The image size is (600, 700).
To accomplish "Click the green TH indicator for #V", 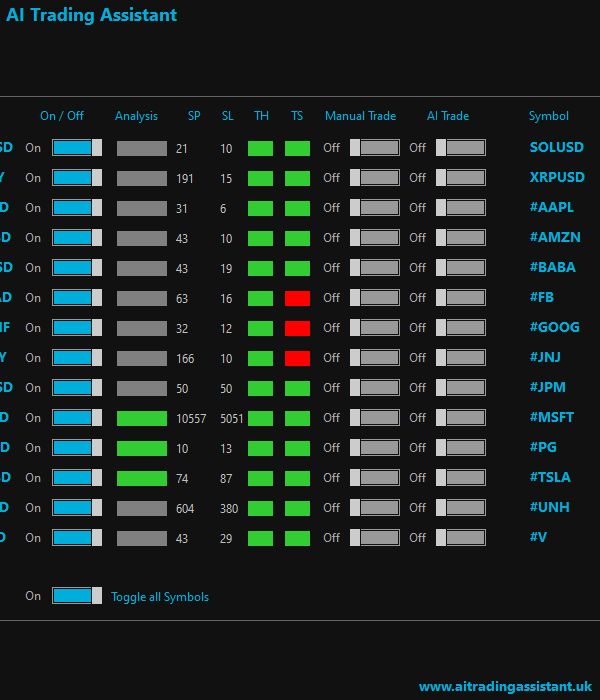I will pyautogui.click(x=260, y=538).
